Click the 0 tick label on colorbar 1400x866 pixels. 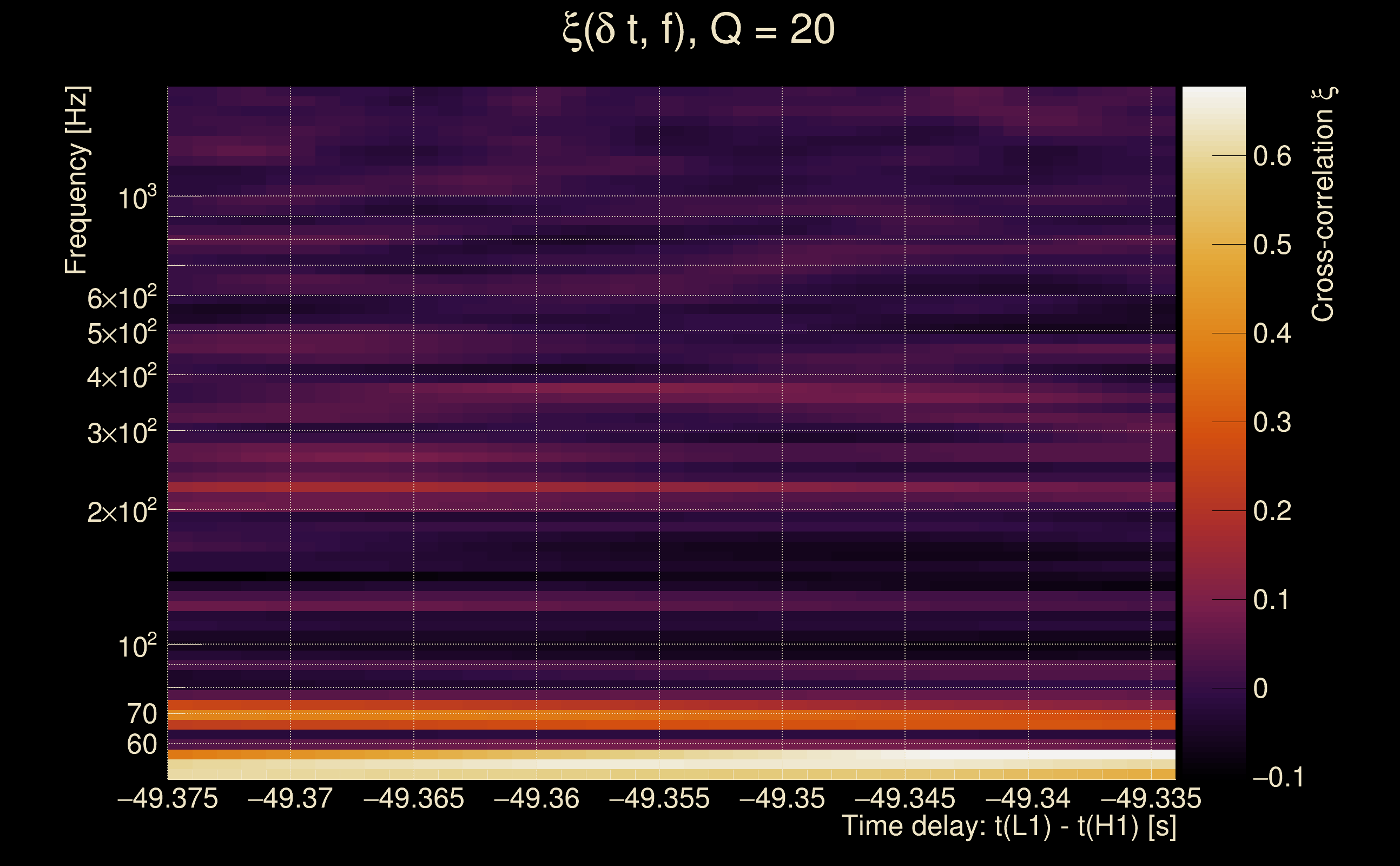coord(1260,688)
